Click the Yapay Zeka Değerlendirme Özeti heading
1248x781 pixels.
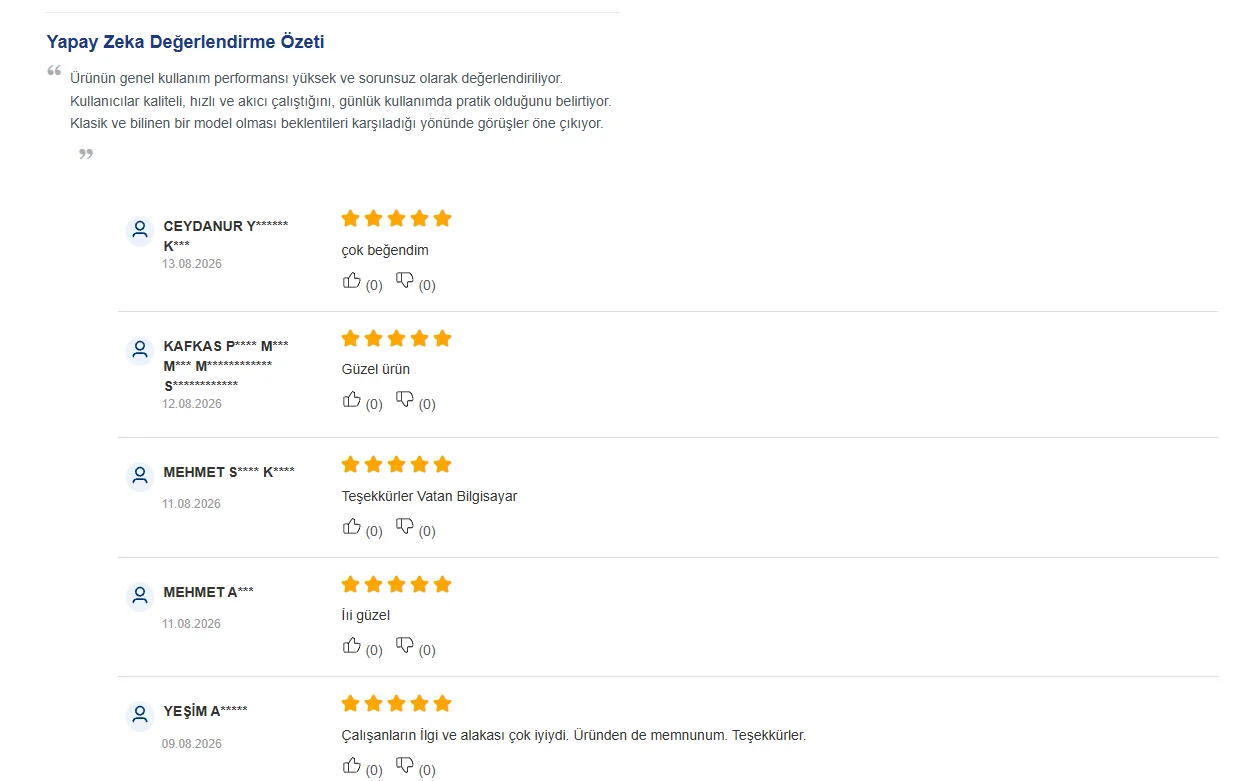point(185,42)
